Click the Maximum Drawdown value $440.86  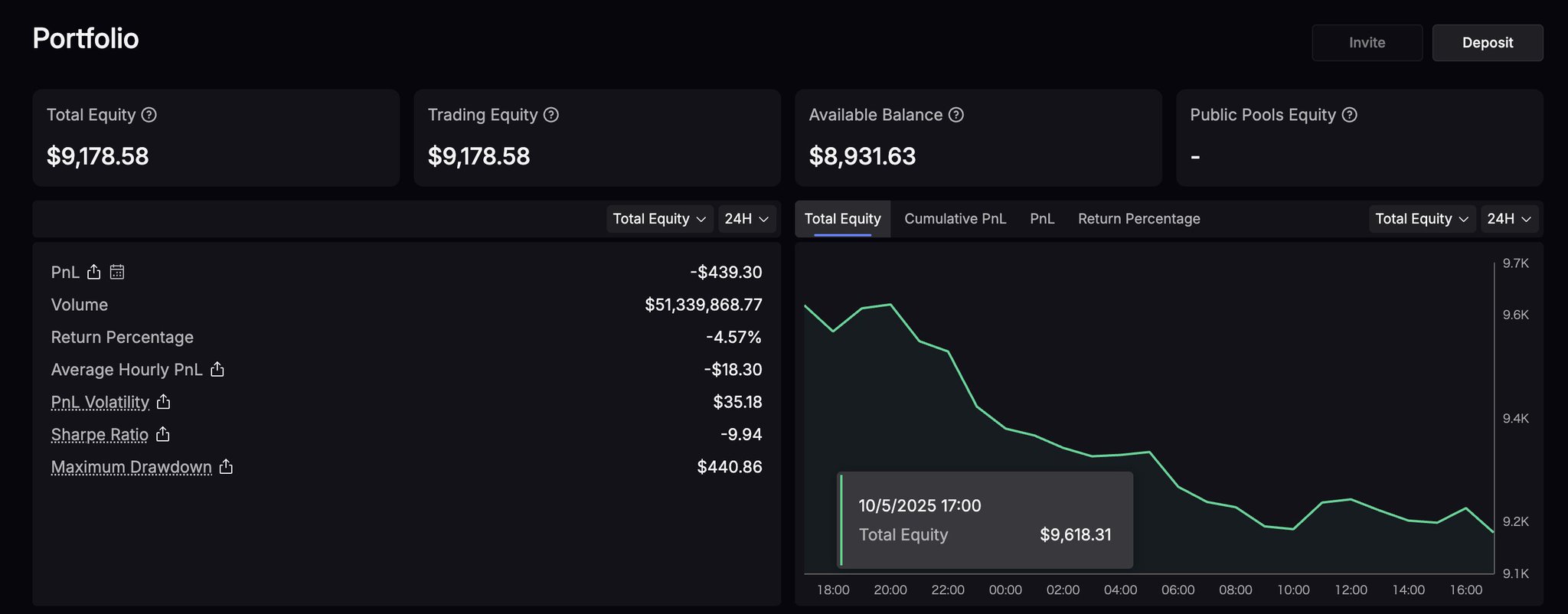[730, 466]
